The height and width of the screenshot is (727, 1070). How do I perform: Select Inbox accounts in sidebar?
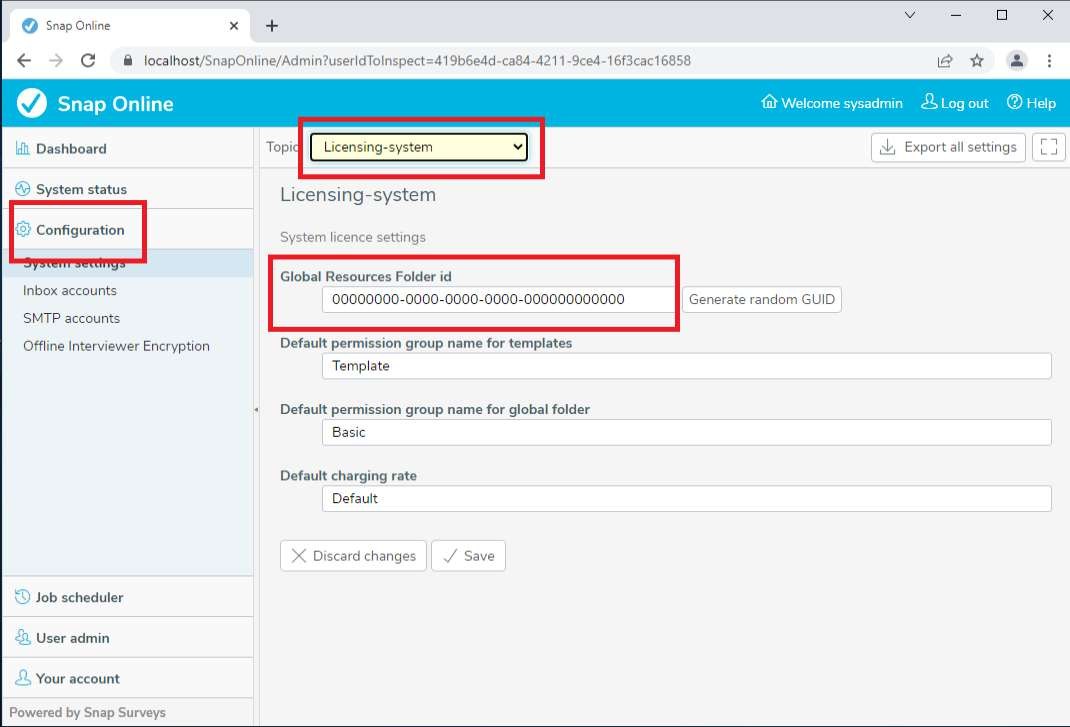(70, 290)
